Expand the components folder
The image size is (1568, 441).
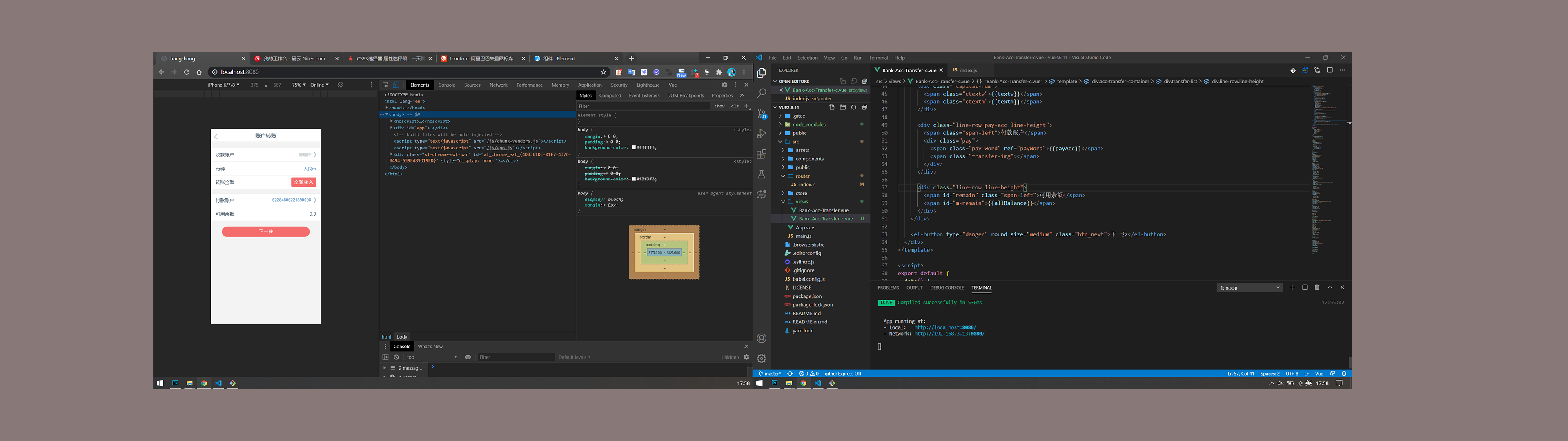pyautogui.click(x=809, y=159)
